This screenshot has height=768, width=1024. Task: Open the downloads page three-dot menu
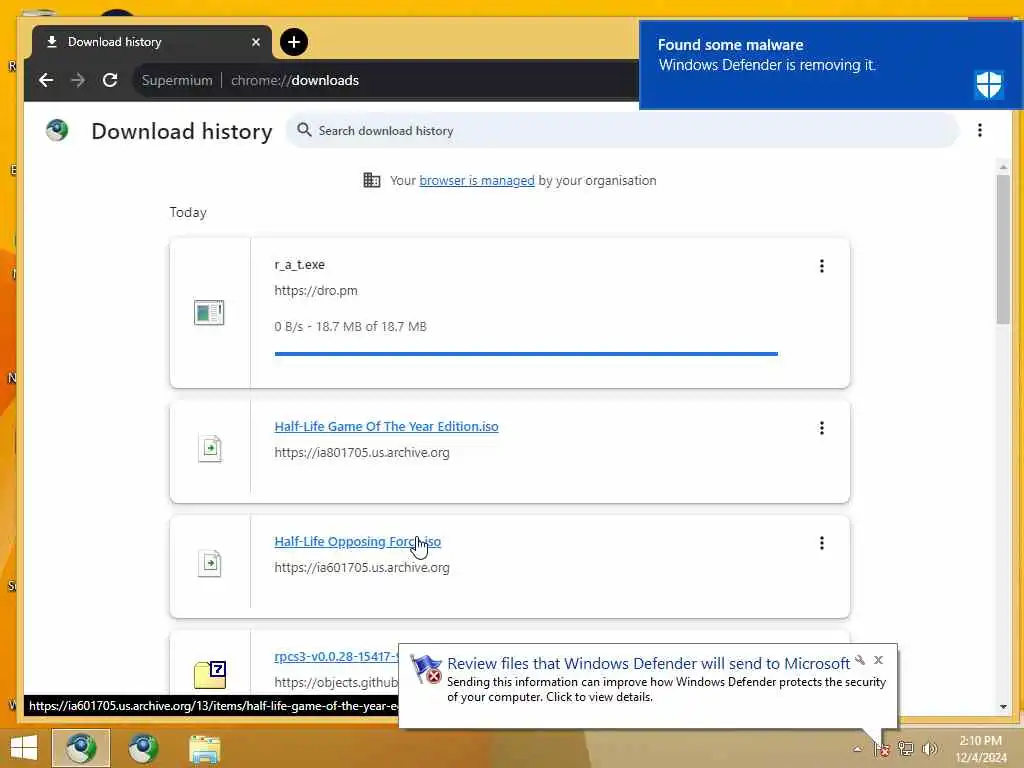(980, 130)
